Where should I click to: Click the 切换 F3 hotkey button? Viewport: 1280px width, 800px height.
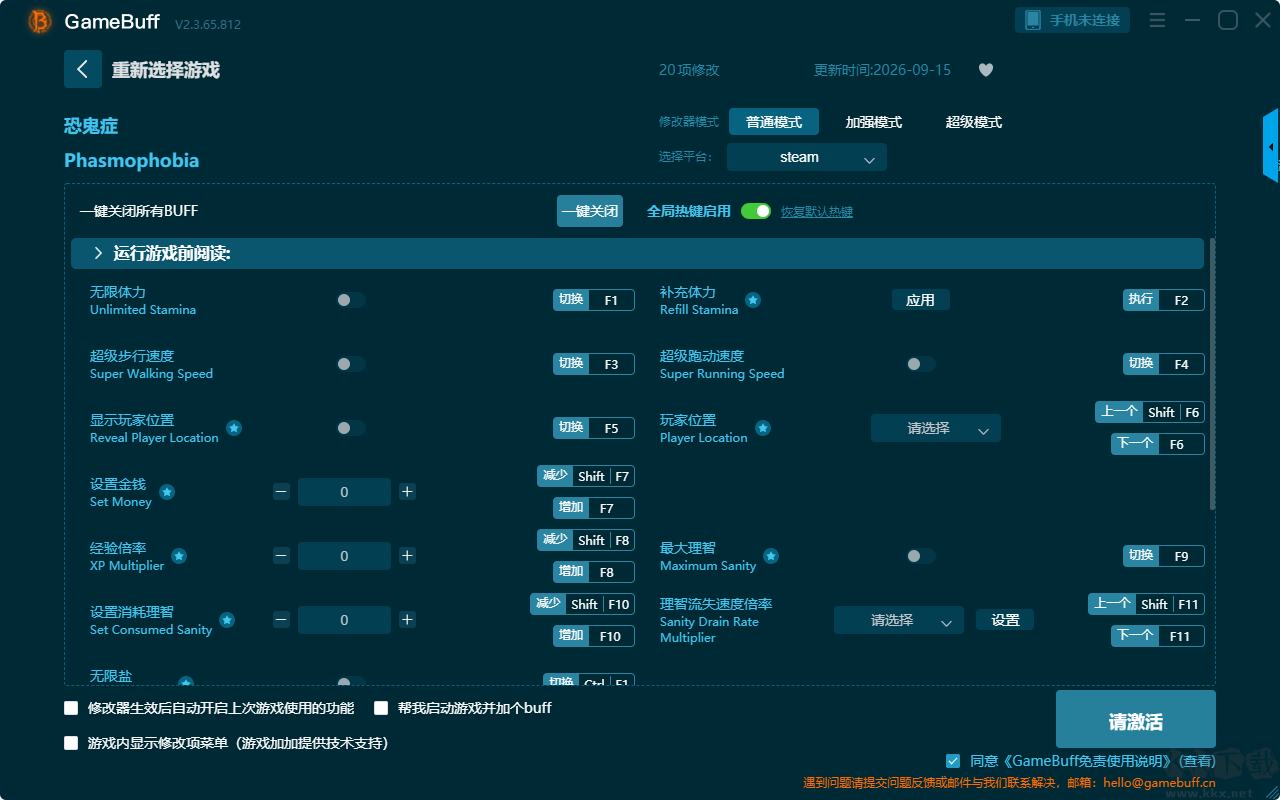[x=594, y=364]
